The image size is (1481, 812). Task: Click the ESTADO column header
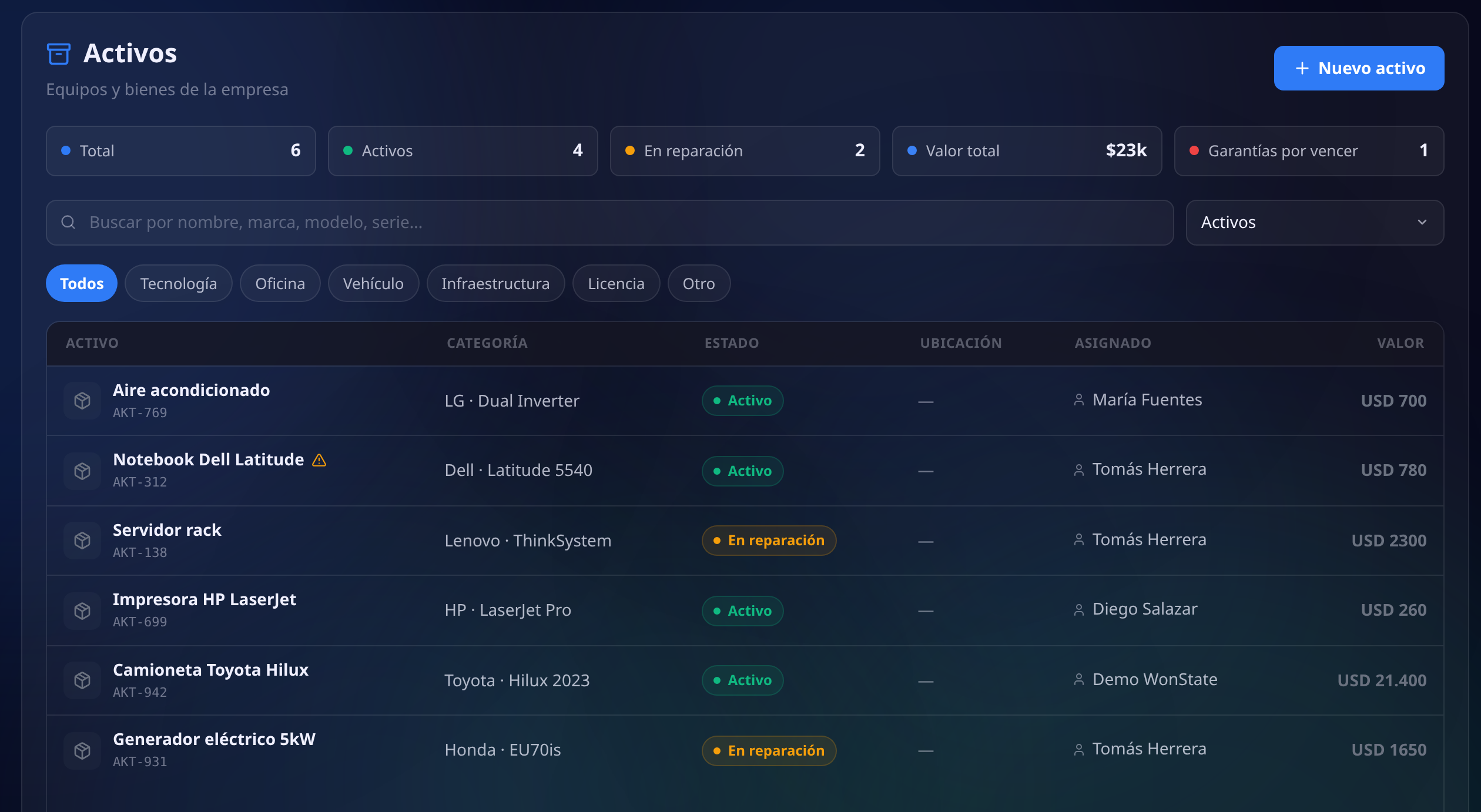[732, 343]
